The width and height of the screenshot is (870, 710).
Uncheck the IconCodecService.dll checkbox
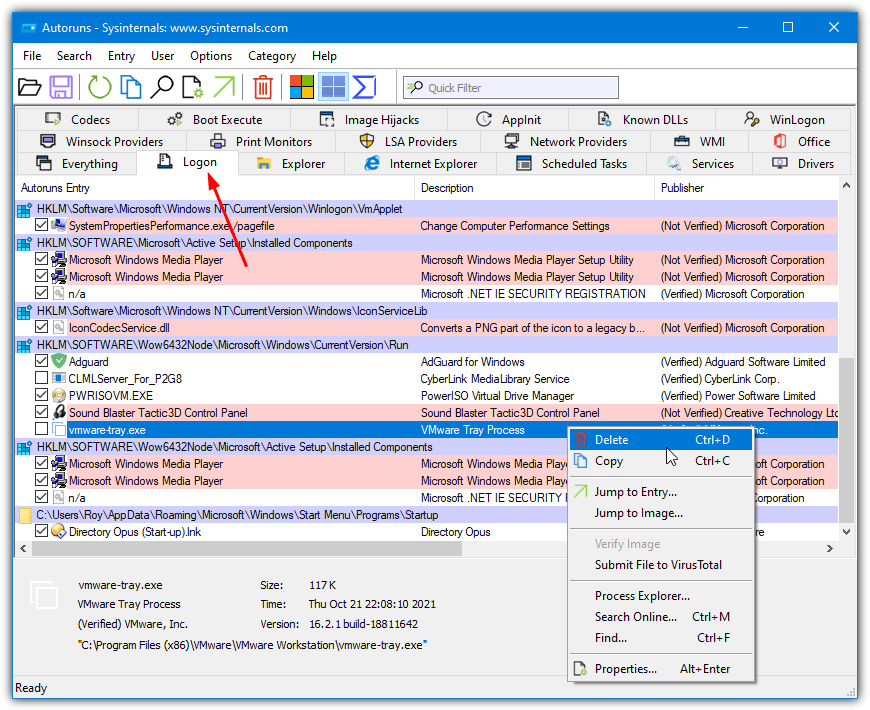(x=41, y=327)
